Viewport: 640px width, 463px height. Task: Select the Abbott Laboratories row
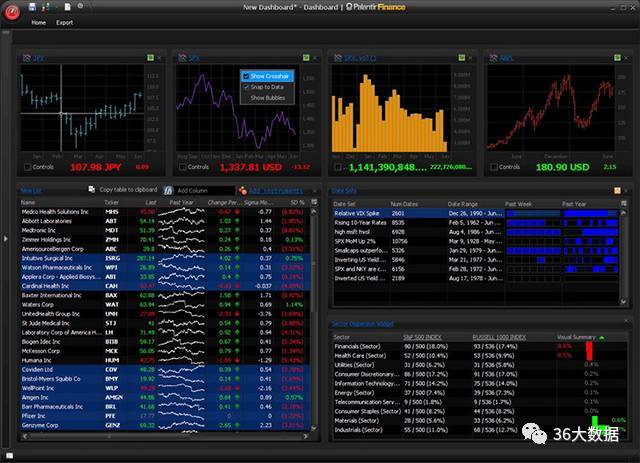tap(165, 221)
